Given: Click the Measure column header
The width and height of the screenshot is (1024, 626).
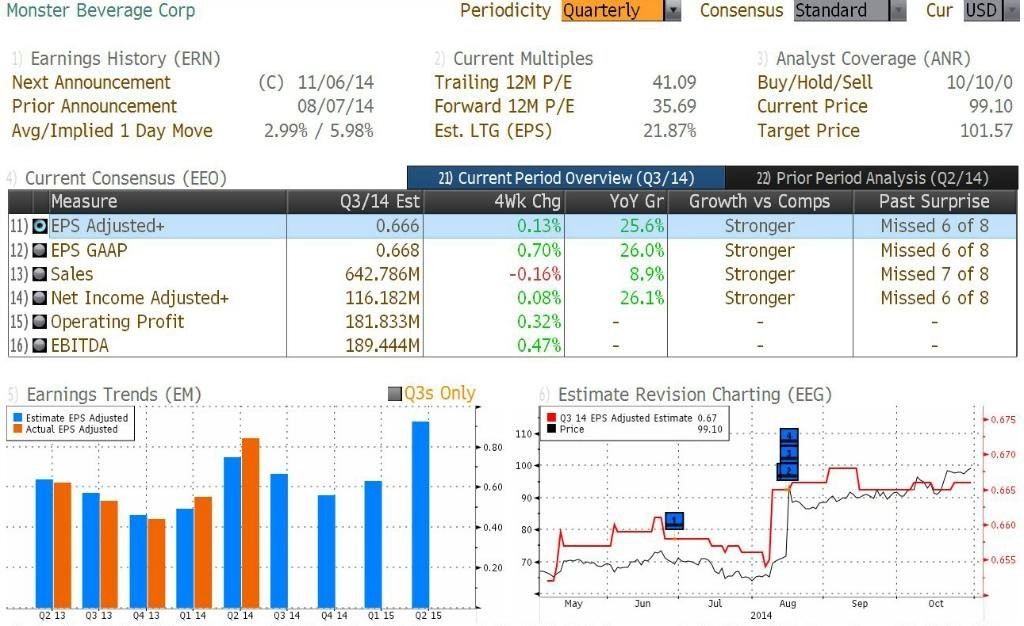Looking at the screenshot, I should point(168,202).
